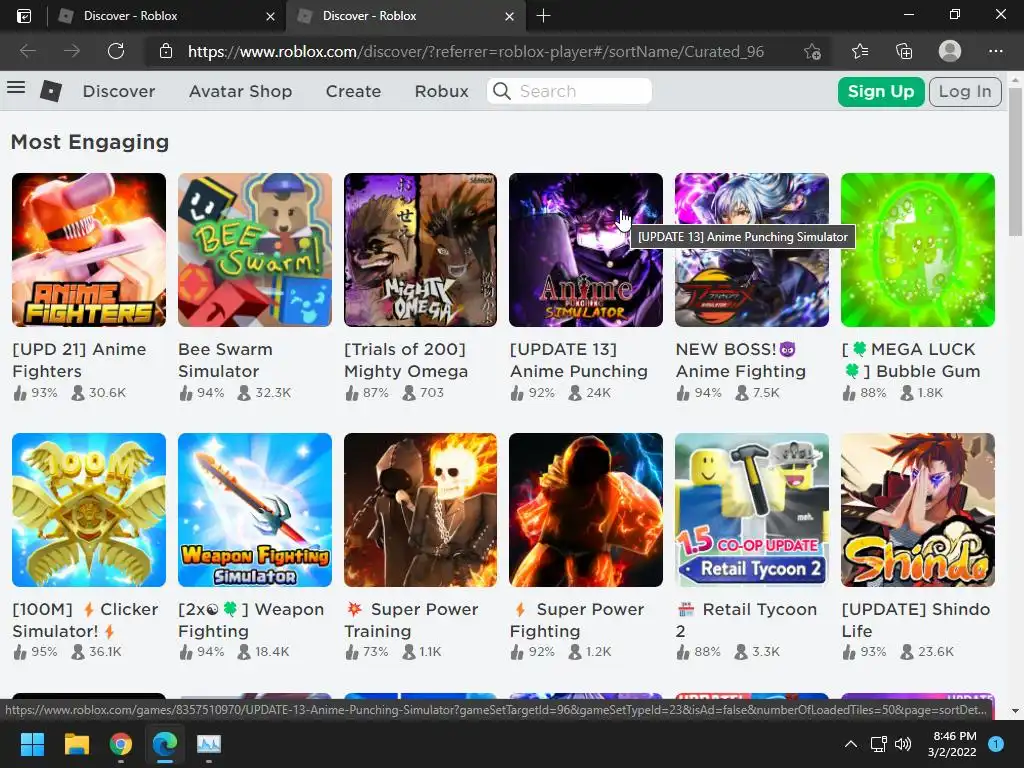This screenshot has width=1024, height=768.
Task: Open the Mighty Omega game thumbnail
Action: point(420,249)
